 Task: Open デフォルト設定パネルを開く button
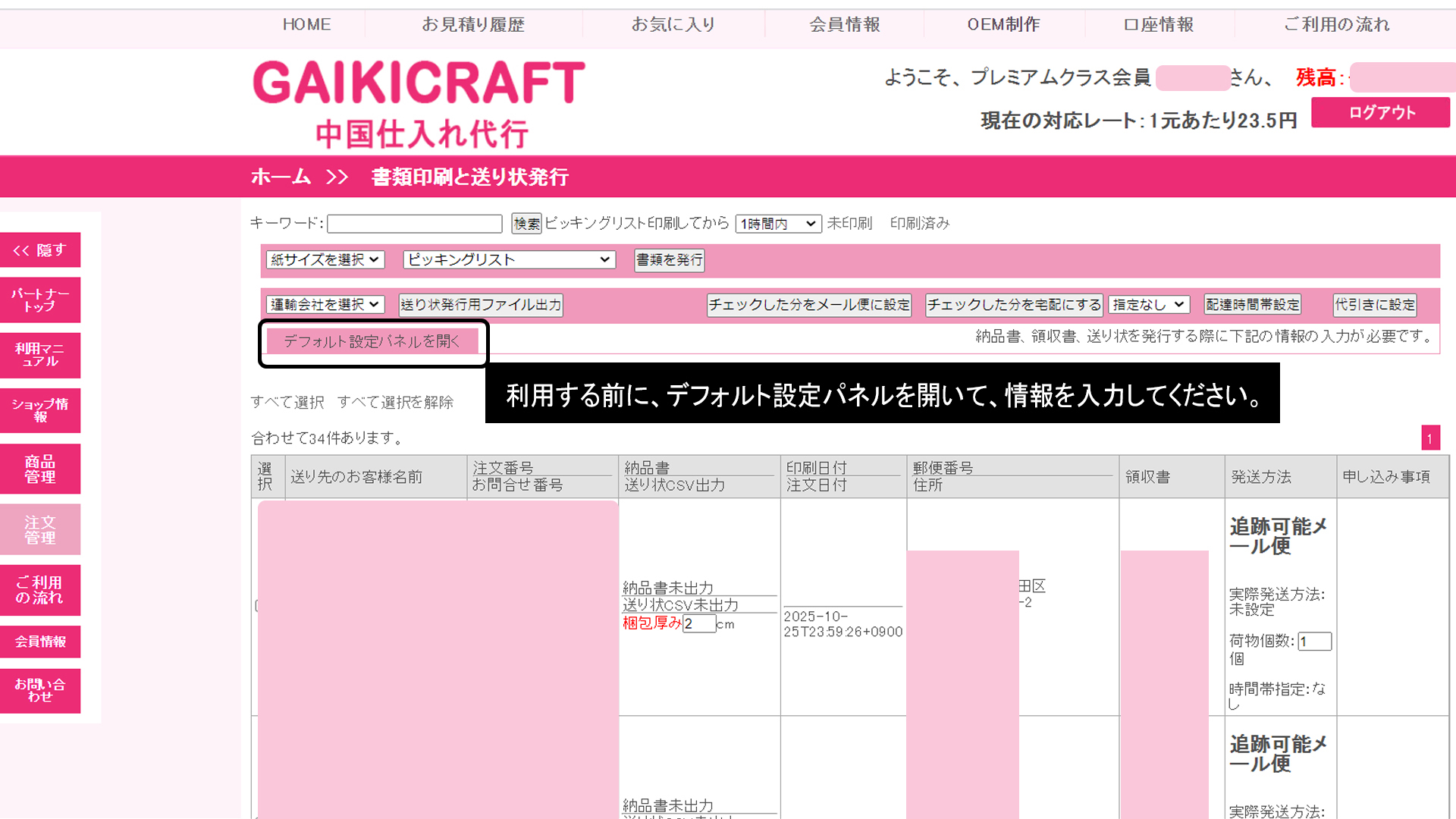(372, 341)
